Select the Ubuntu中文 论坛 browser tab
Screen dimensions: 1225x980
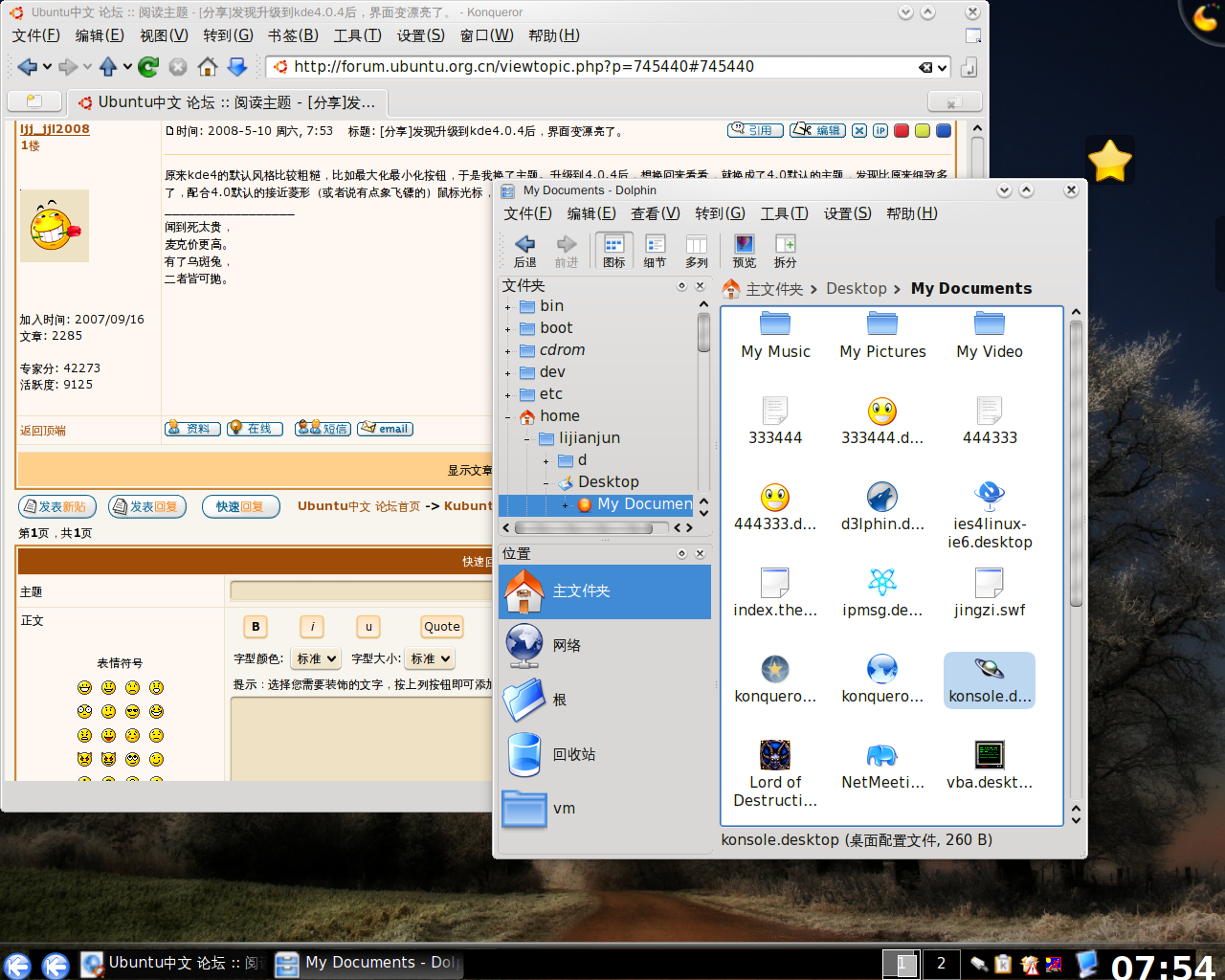coord(228,101)
